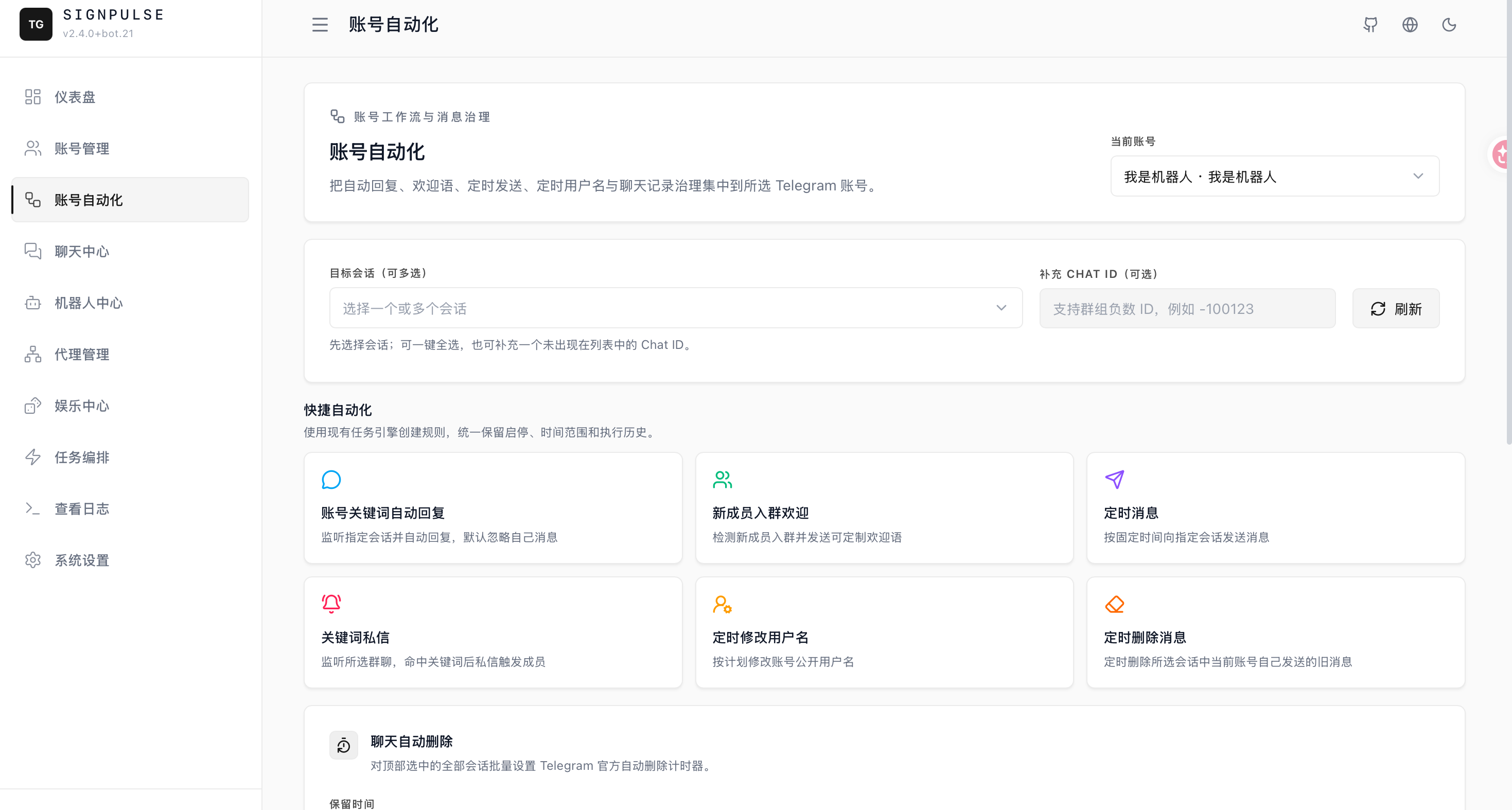The image size is (1512, 810).
Task: Go to 系统设置
Action: (130, 560)
